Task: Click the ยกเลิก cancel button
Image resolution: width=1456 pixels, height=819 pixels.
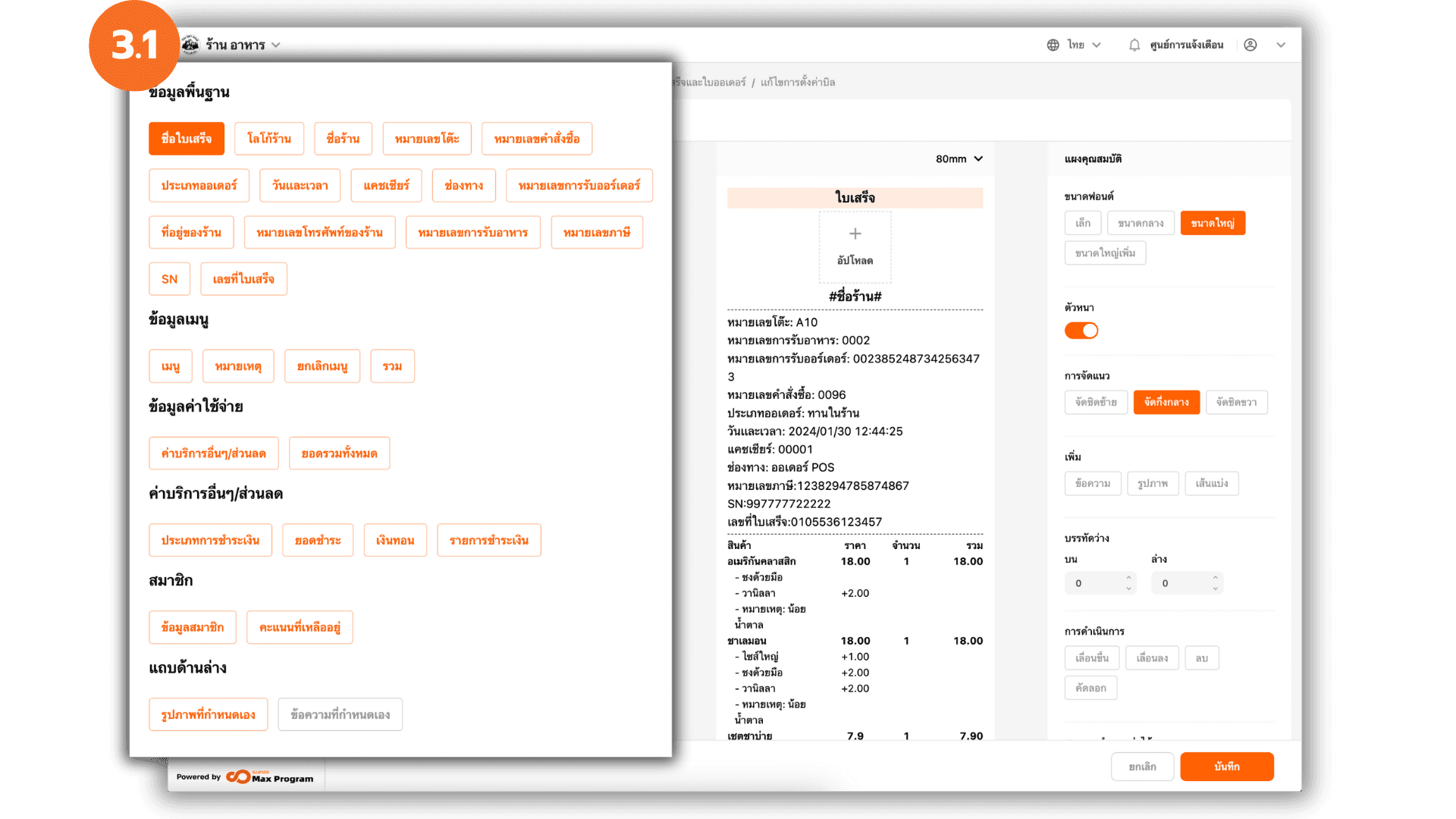Action: point(1142,767)
